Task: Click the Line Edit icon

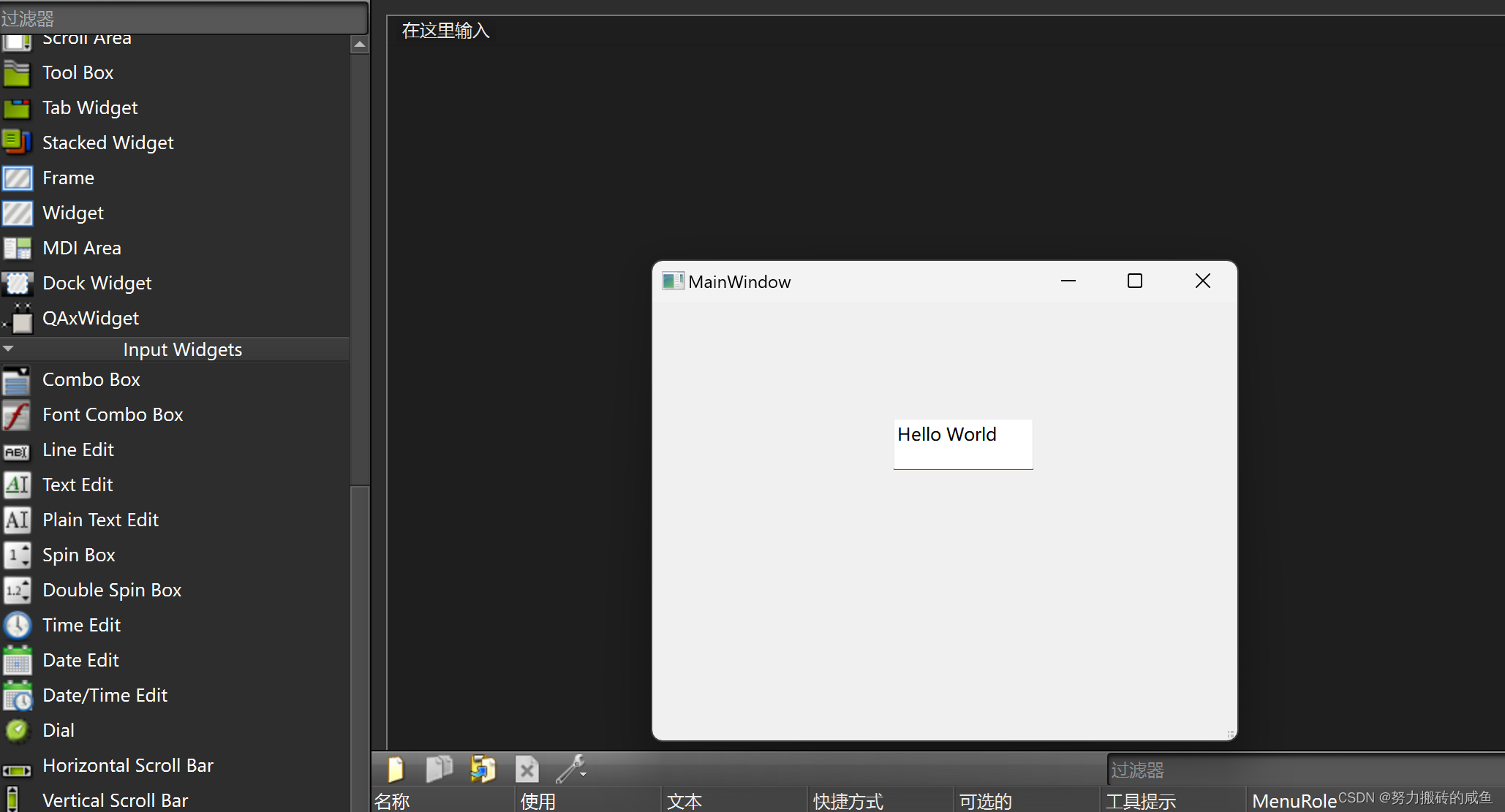Action: (x=17, y=452)
